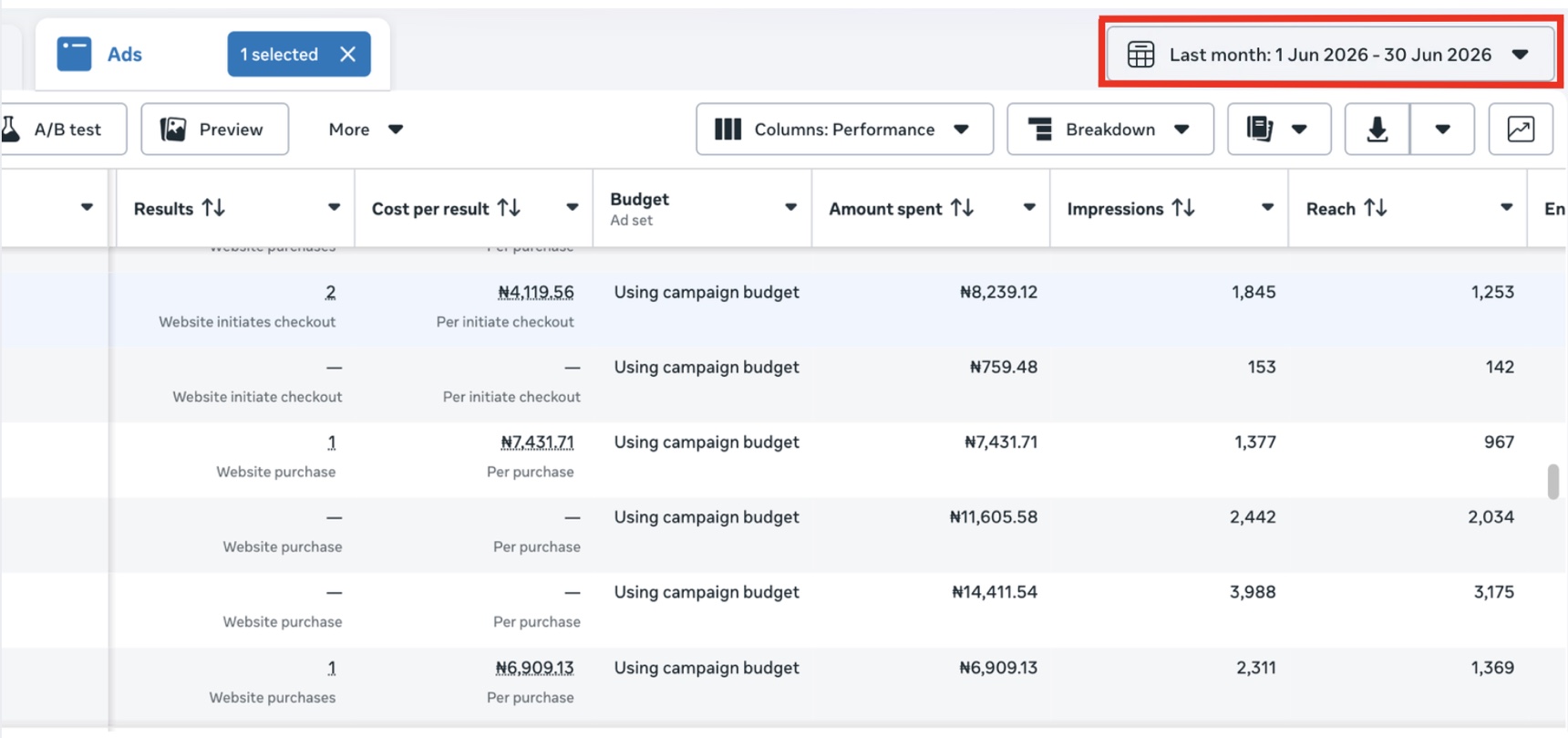Click cost per result ₦7,431.71
Viewport: 1568px width, 738px height.
coord(537,442)
